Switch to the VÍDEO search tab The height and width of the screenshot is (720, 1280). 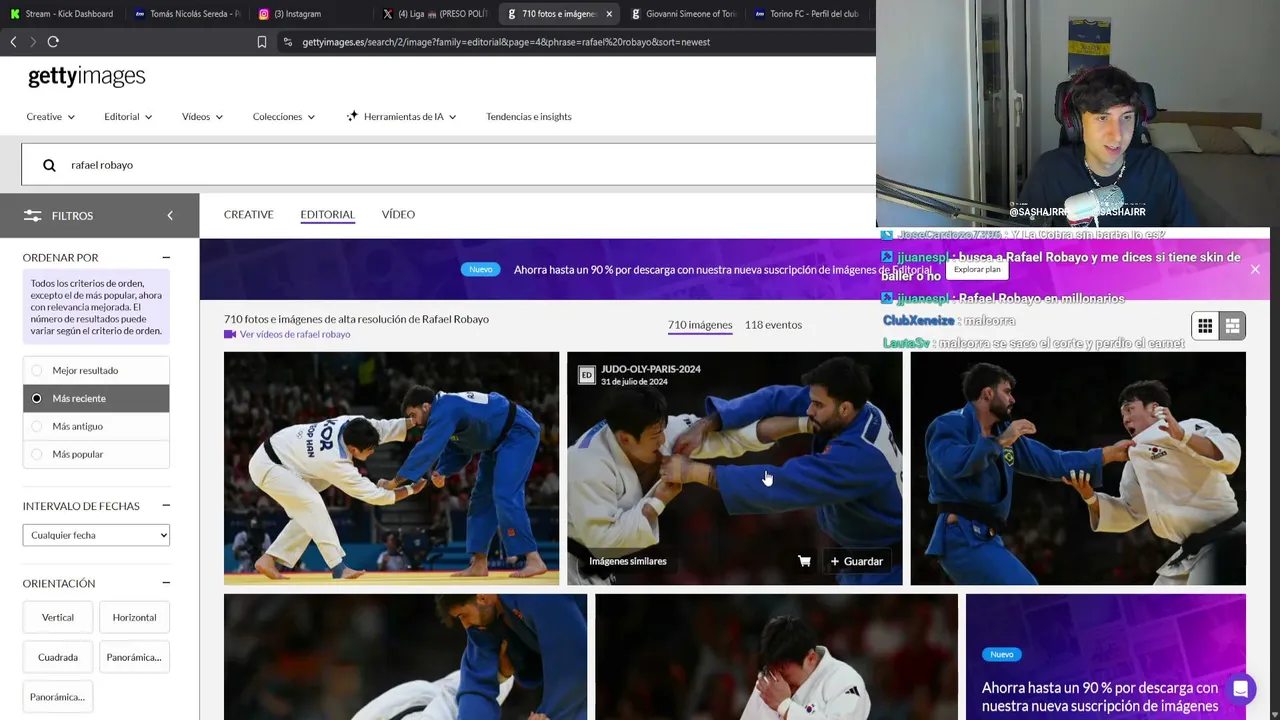click(x=398, y=214)
